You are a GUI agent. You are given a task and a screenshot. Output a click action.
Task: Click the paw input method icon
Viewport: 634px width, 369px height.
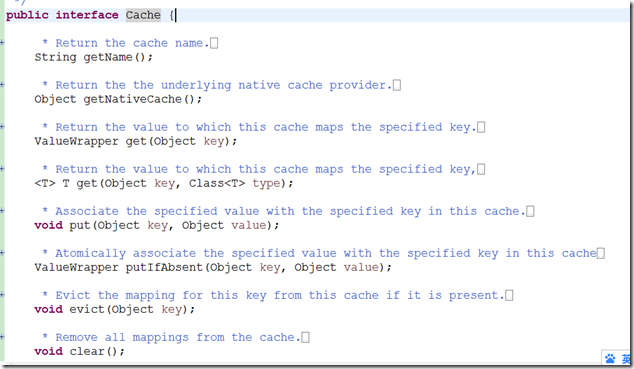click(610, 358)
